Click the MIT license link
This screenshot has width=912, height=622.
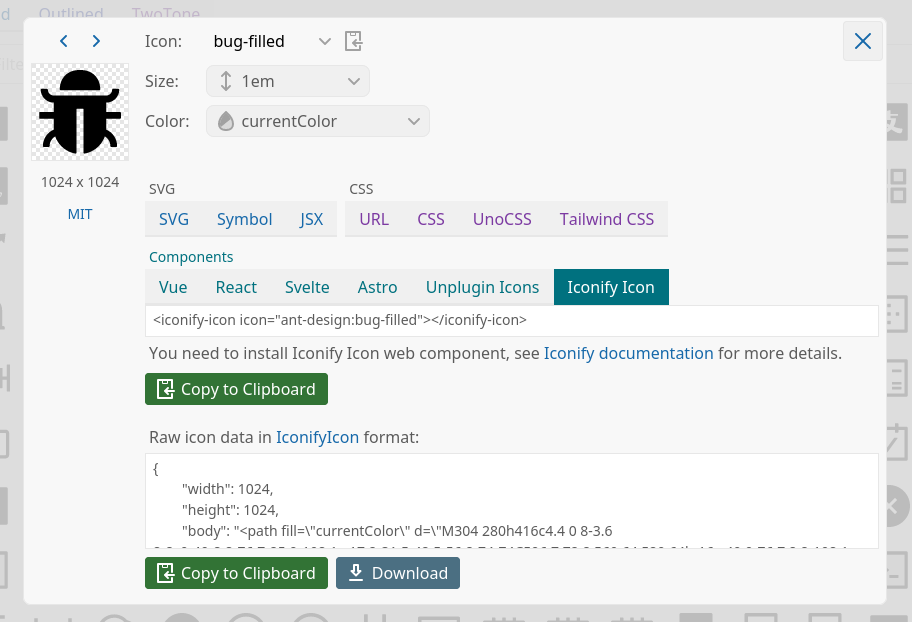point(80,214)
